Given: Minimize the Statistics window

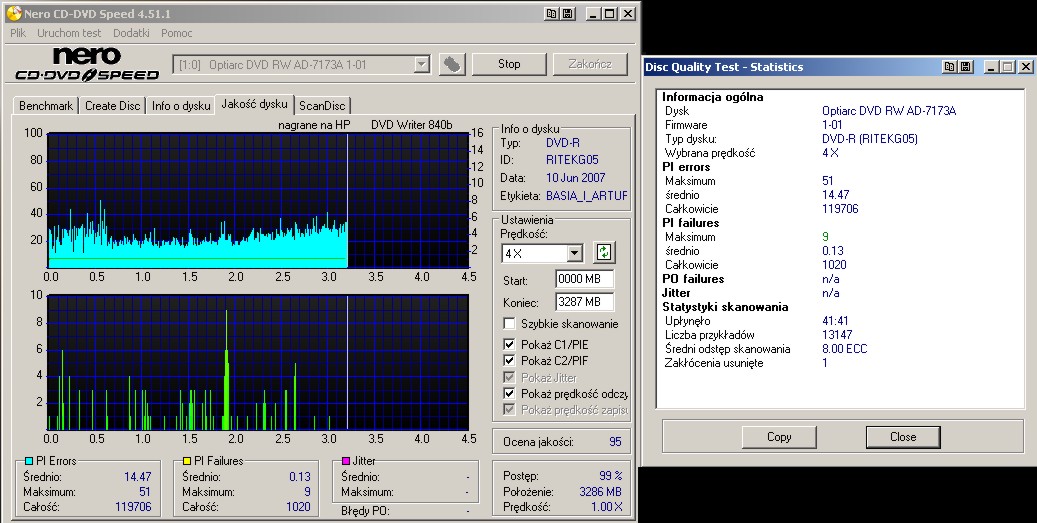Looking at the screenshot, I should 991,67.
